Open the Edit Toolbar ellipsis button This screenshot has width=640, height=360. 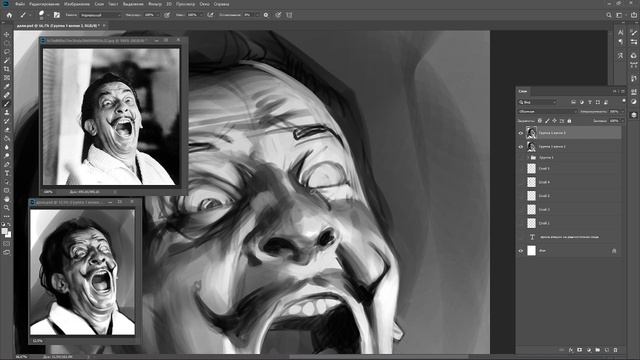(7, 216)
